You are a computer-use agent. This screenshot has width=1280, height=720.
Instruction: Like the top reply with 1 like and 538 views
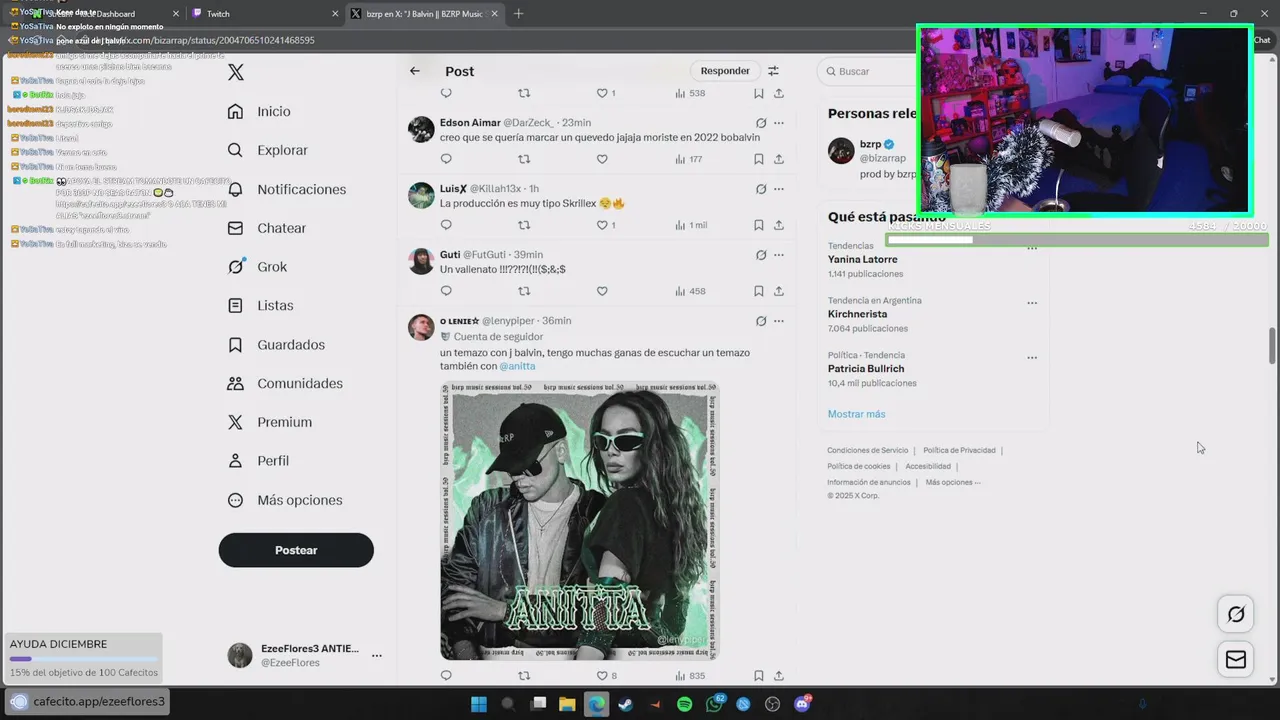point(606,93)
